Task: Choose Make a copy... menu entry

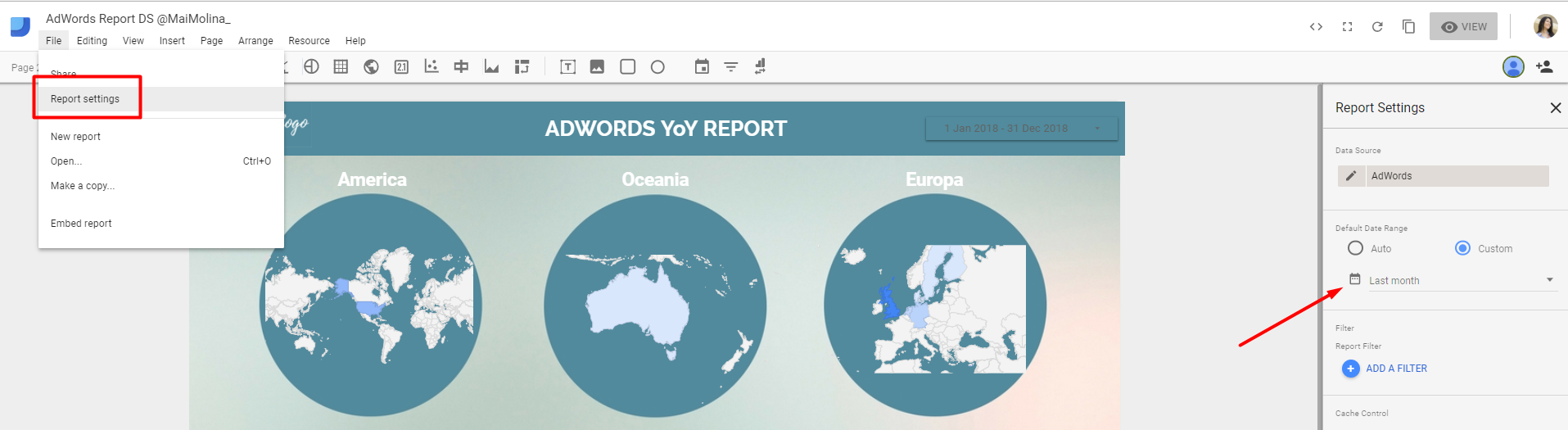Action: [x=160, y=186]
